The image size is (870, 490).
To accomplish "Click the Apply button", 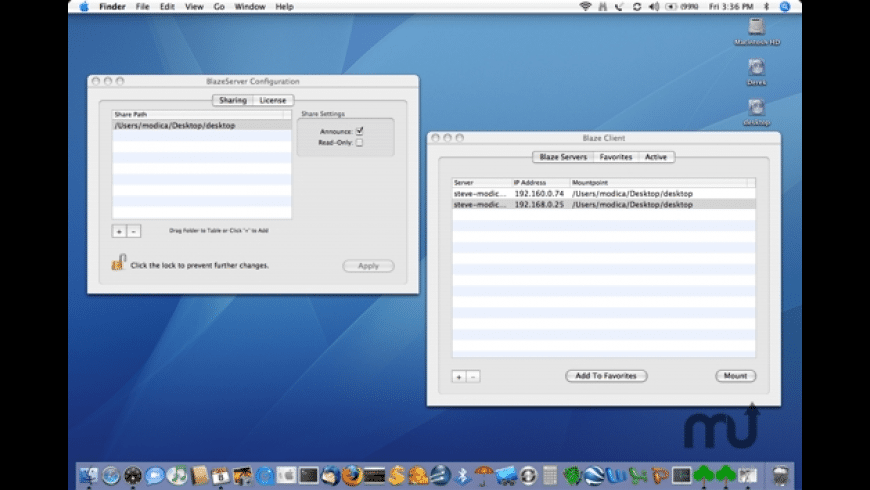I will click(368, 266).
